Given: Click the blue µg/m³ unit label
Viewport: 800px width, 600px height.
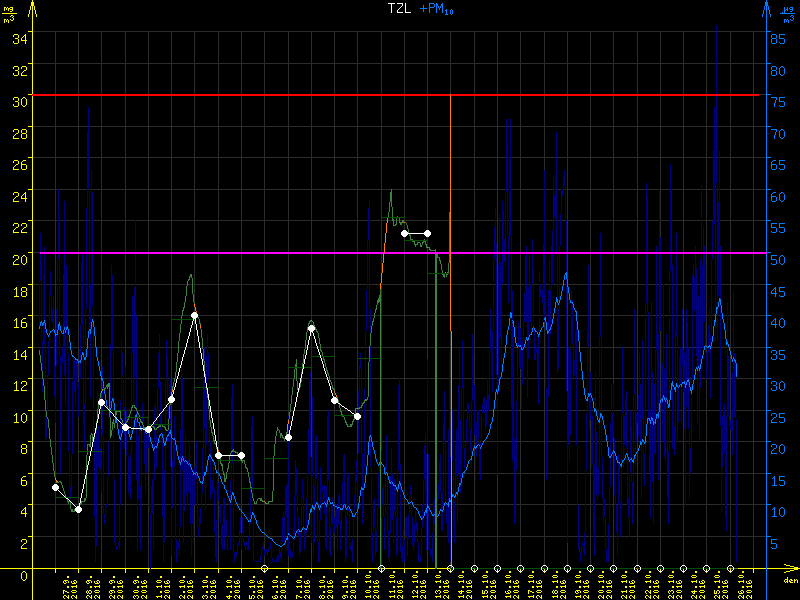Looking at the screenshot, I should point(787,14).
